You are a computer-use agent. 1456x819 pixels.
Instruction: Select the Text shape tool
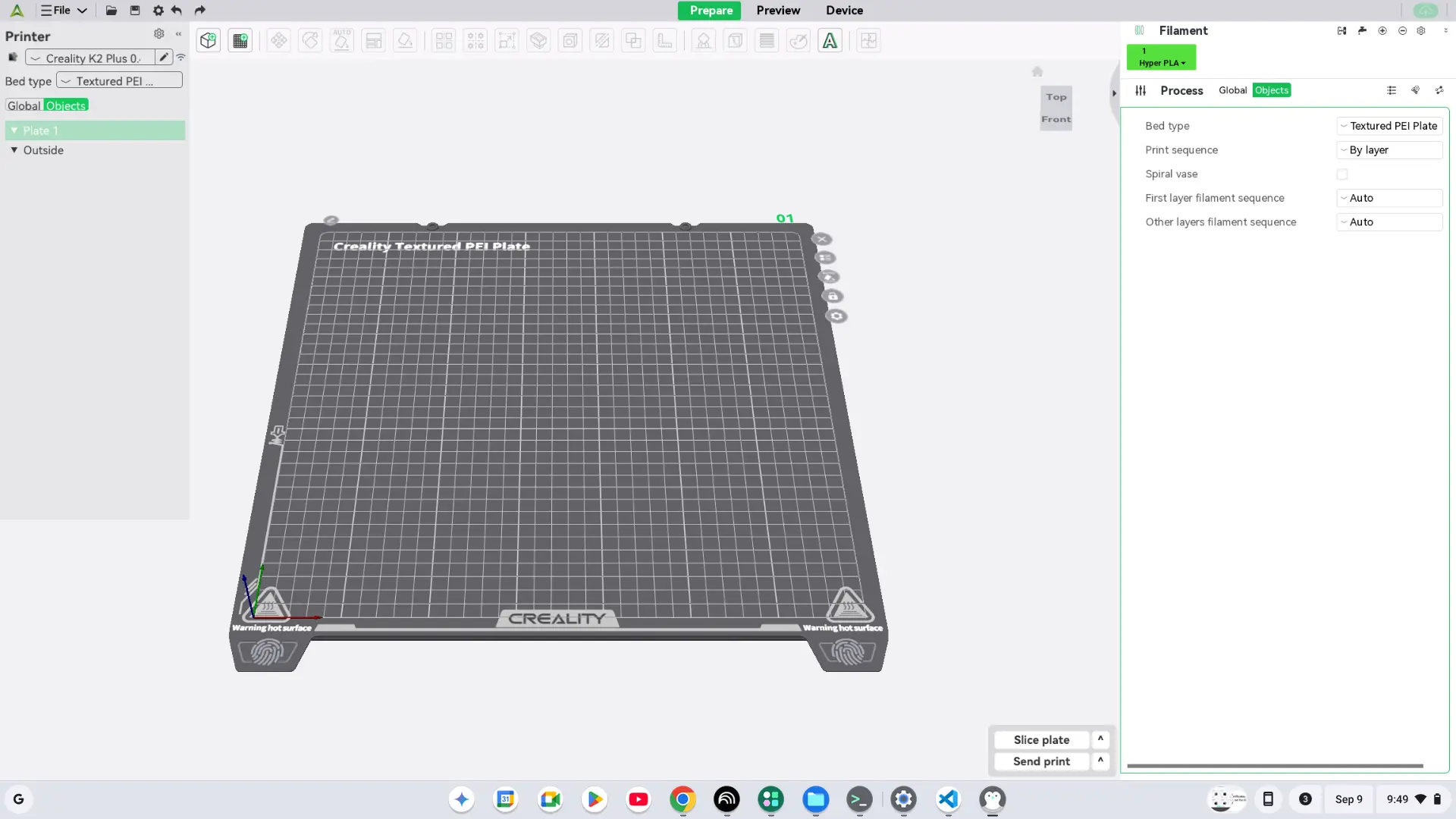click(830, 40)
